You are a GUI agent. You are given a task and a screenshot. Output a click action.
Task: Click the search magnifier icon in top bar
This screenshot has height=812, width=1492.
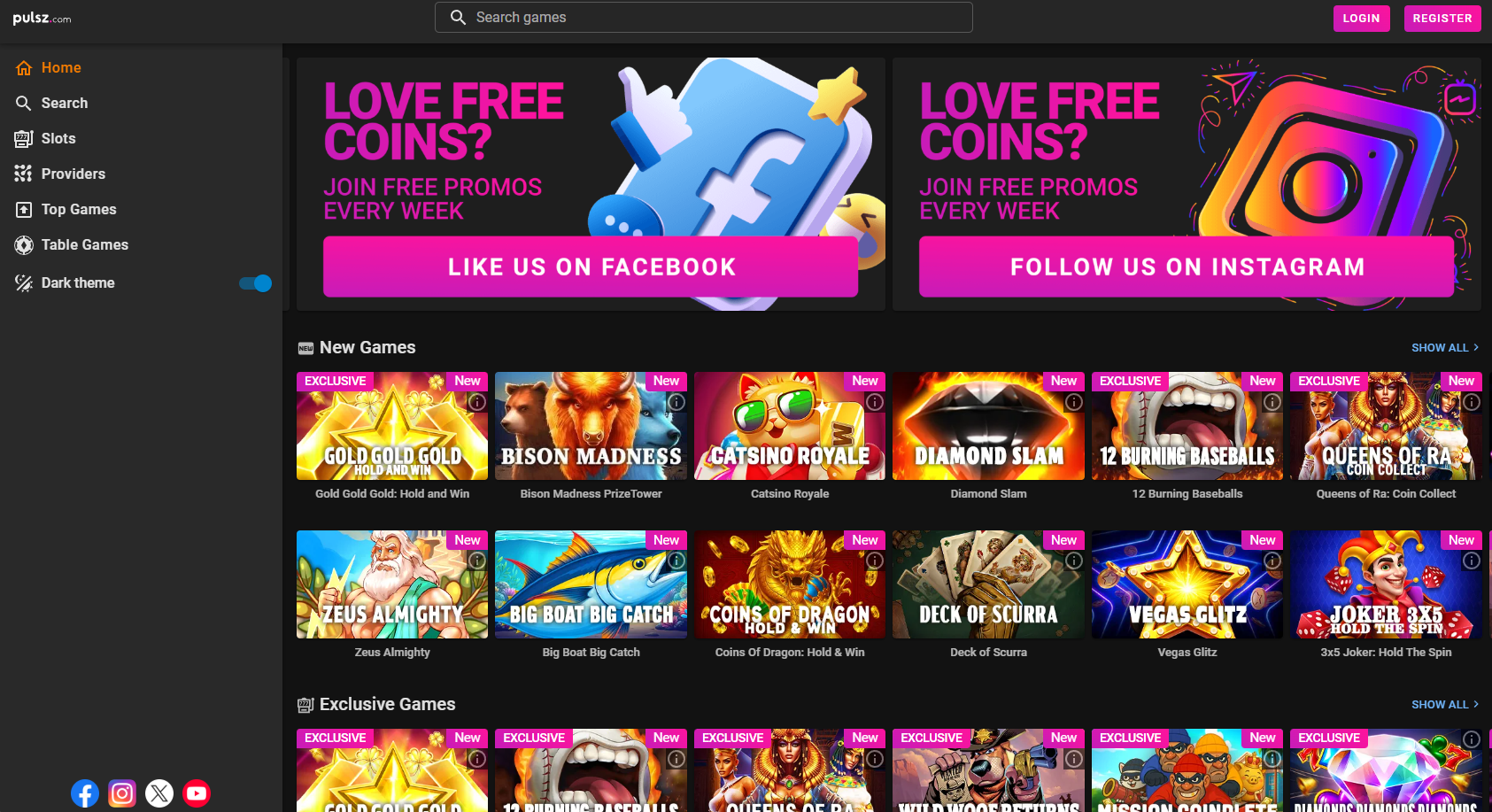pos(458,18)
